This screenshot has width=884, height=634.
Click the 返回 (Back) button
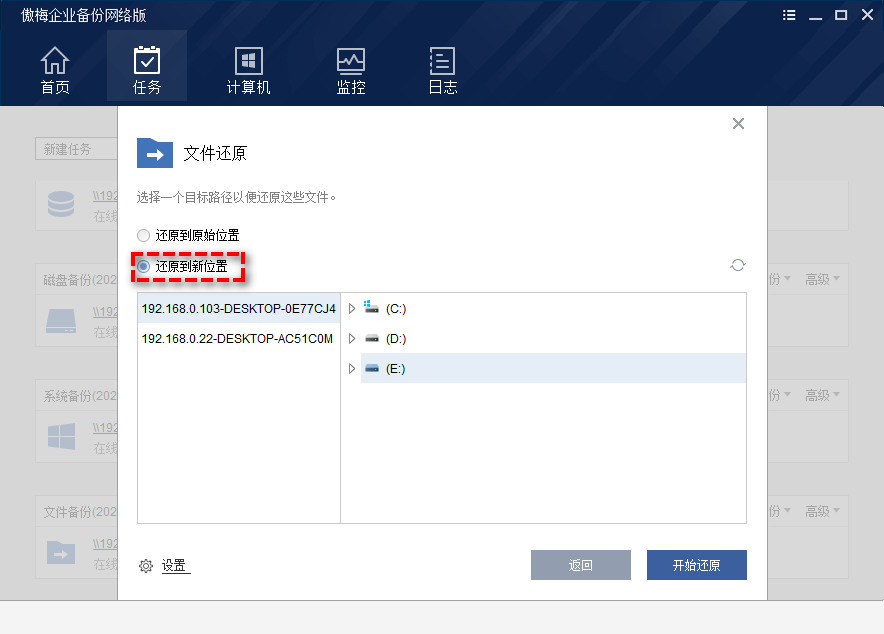(x=580, y=565)
